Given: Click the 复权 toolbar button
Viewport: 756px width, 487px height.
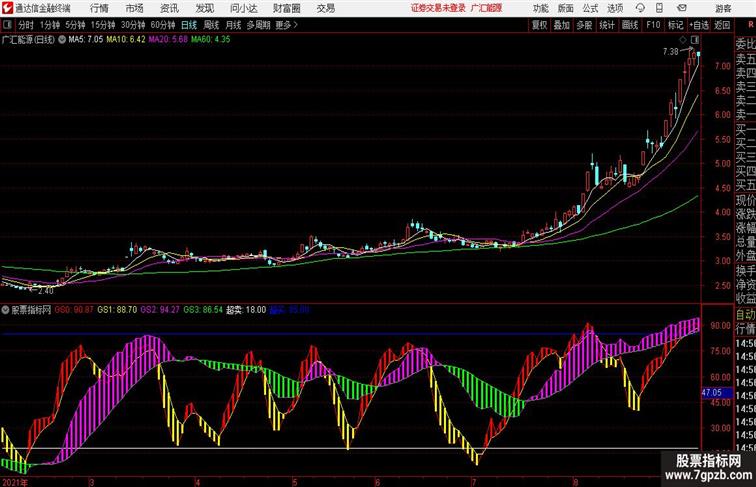Looking at the screenshot, I should click(540, 25).
